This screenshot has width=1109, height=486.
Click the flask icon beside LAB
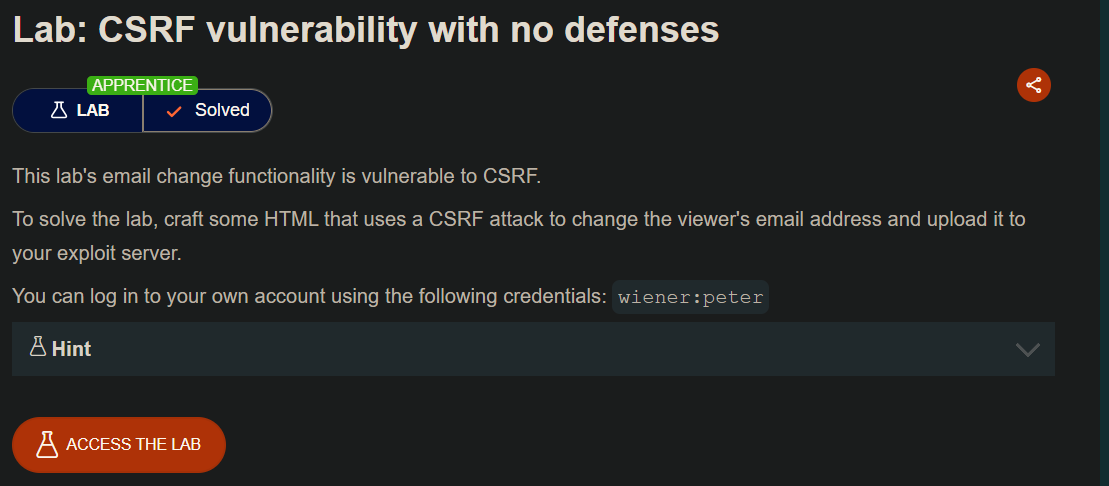[x=59, y=111]
